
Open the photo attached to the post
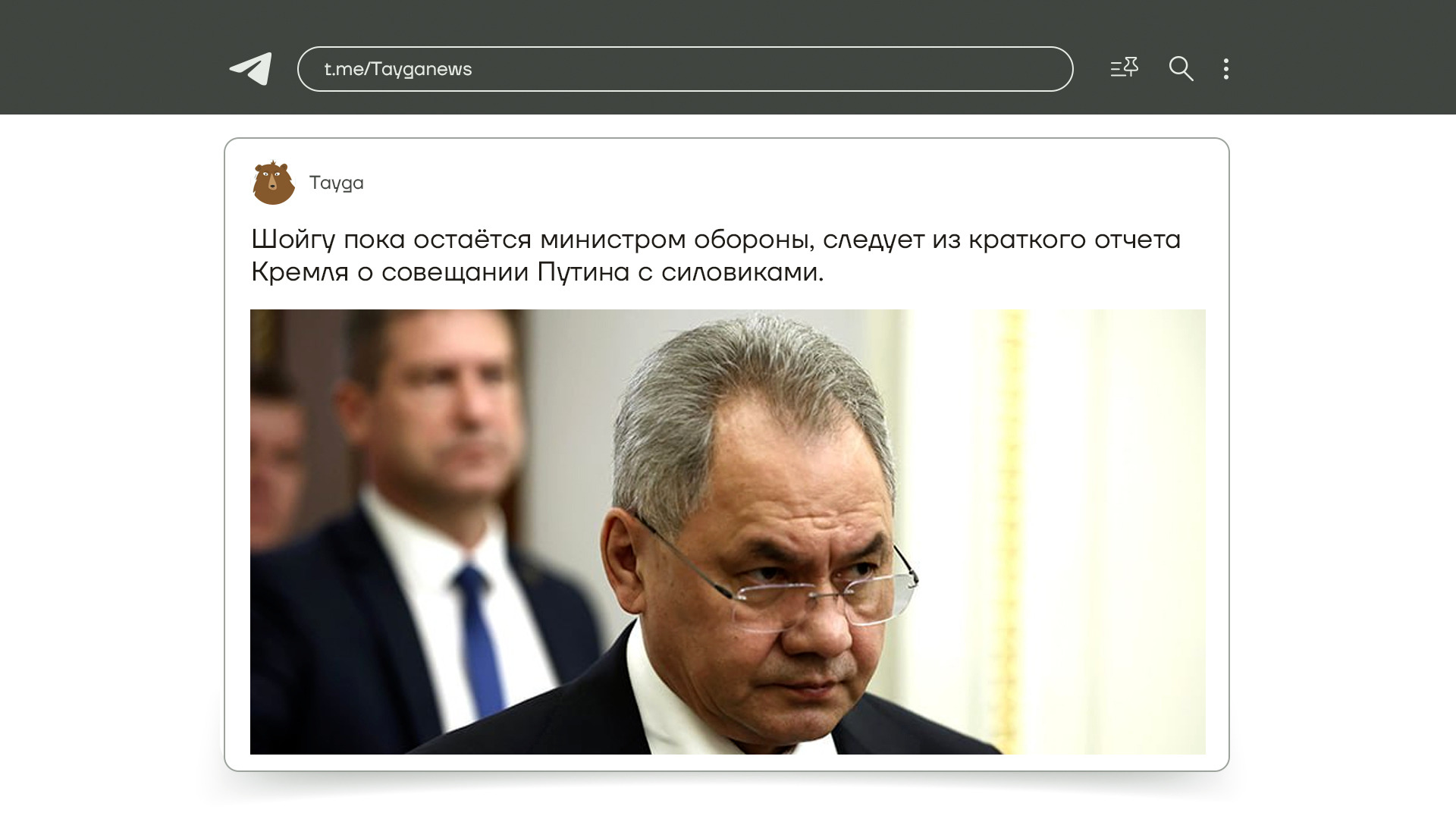(x=727, y=532)
